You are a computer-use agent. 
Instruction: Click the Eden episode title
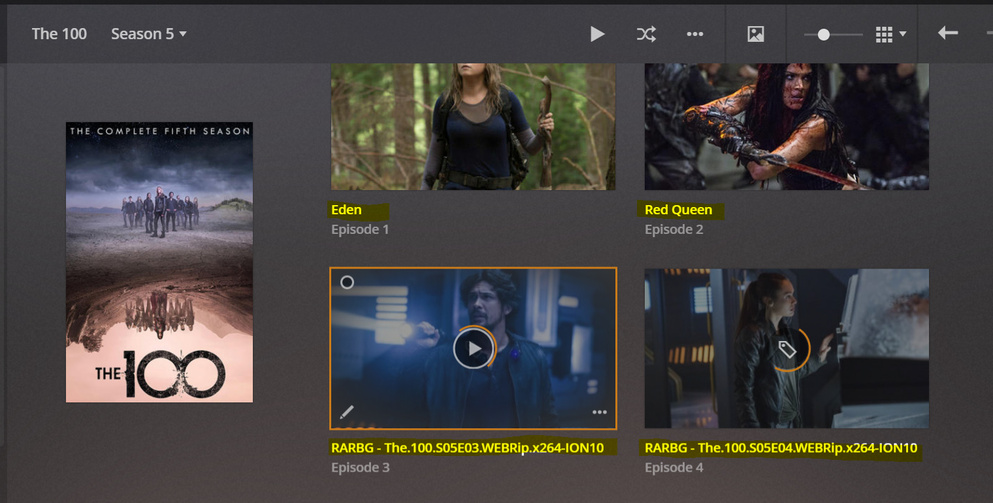346,210
